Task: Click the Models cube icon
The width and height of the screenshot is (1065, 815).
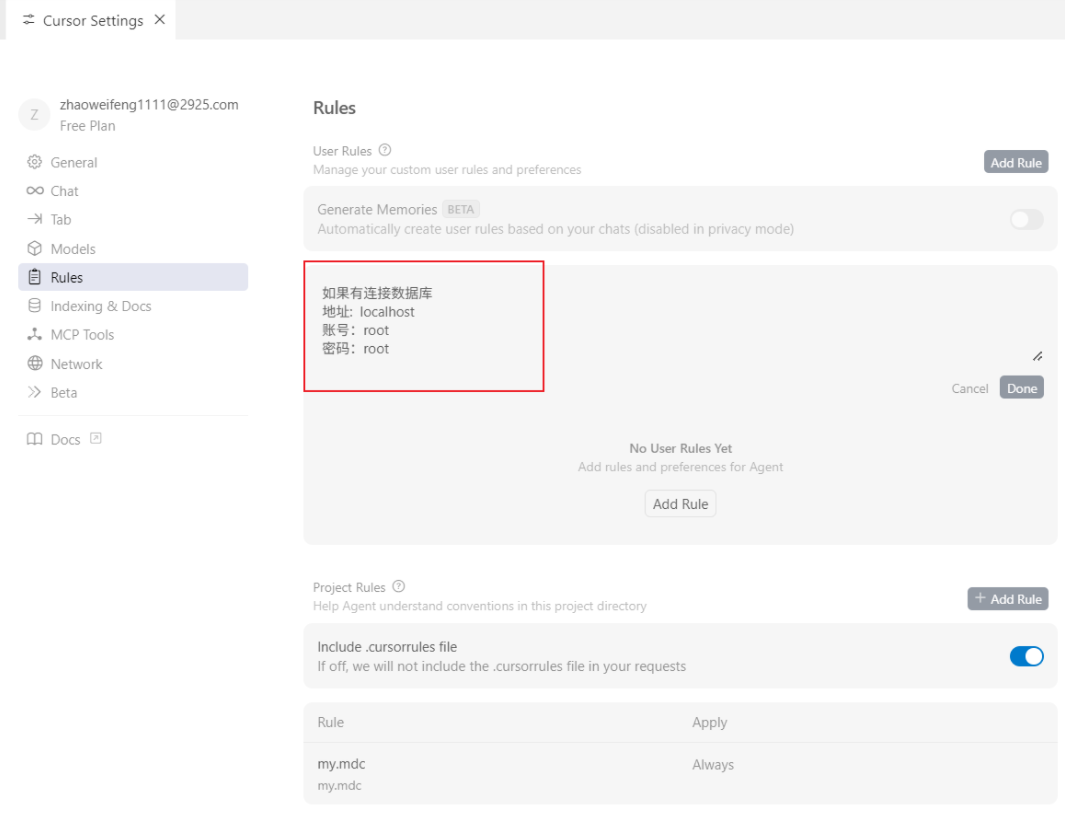Action: pyautogui.click(x=35, y=248)
